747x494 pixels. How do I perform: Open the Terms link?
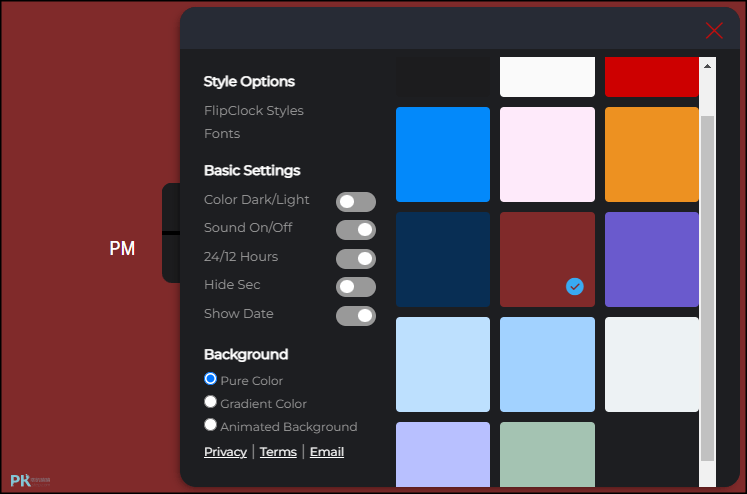tap(278, 452)
